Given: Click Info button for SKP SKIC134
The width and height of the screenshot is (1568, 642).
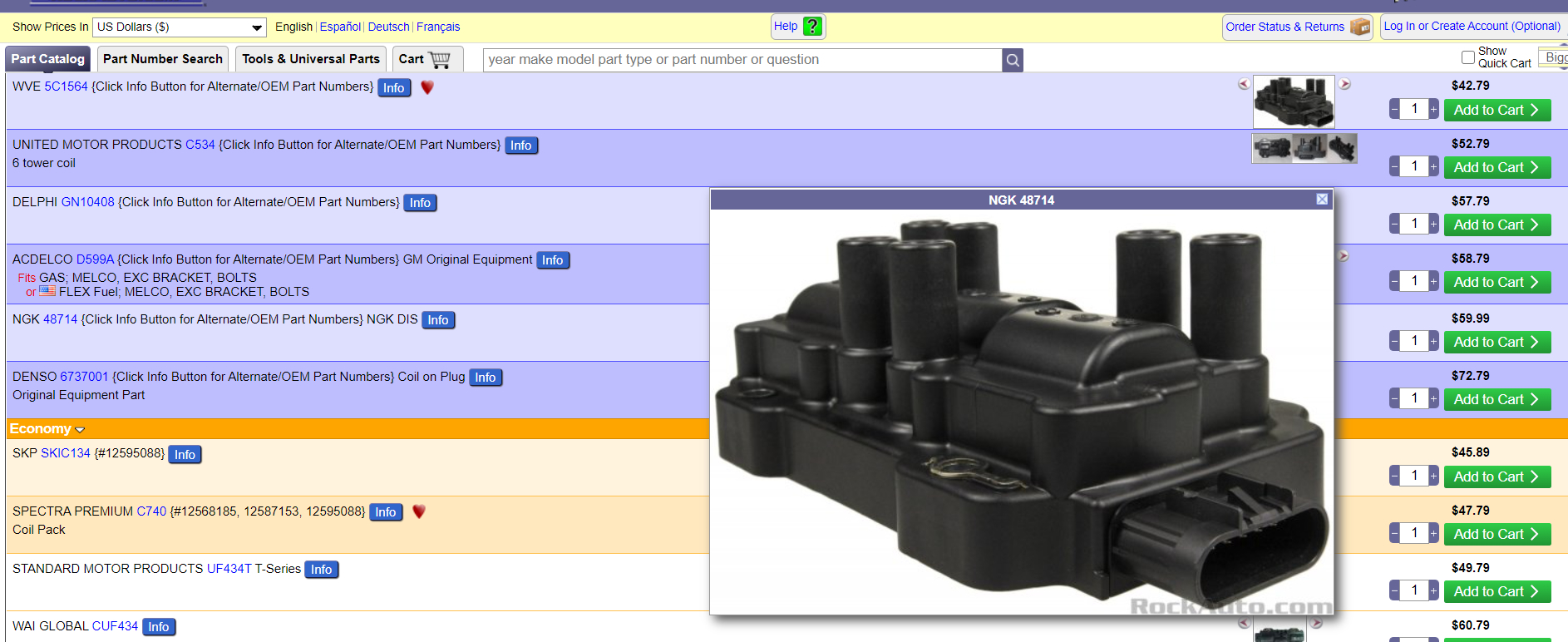Looking at the screenshot, I should click(x=185, y=455).
